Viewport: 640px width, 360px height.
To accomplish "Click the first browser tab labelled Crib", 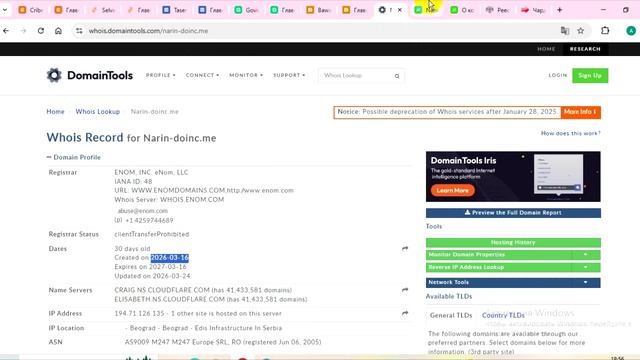I will 31,10.
